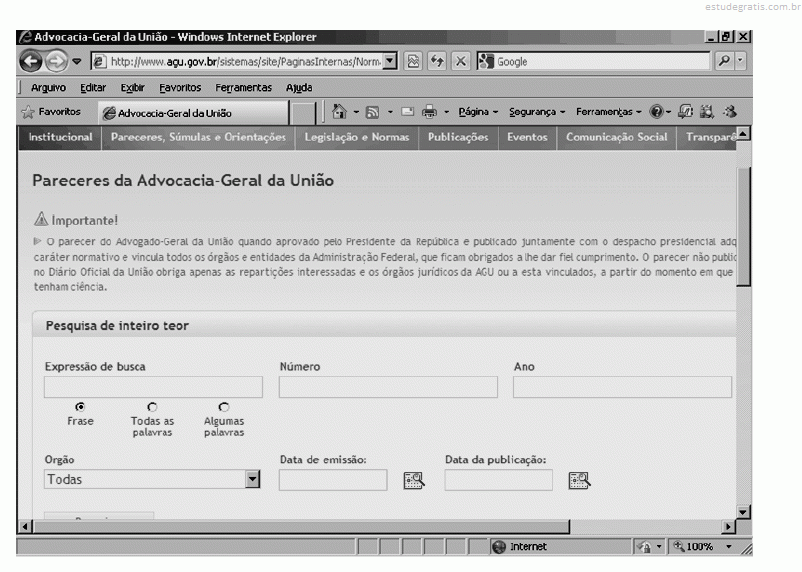Click the RSS feeds icon
802x572 pixels.
[x=372, y=112]
